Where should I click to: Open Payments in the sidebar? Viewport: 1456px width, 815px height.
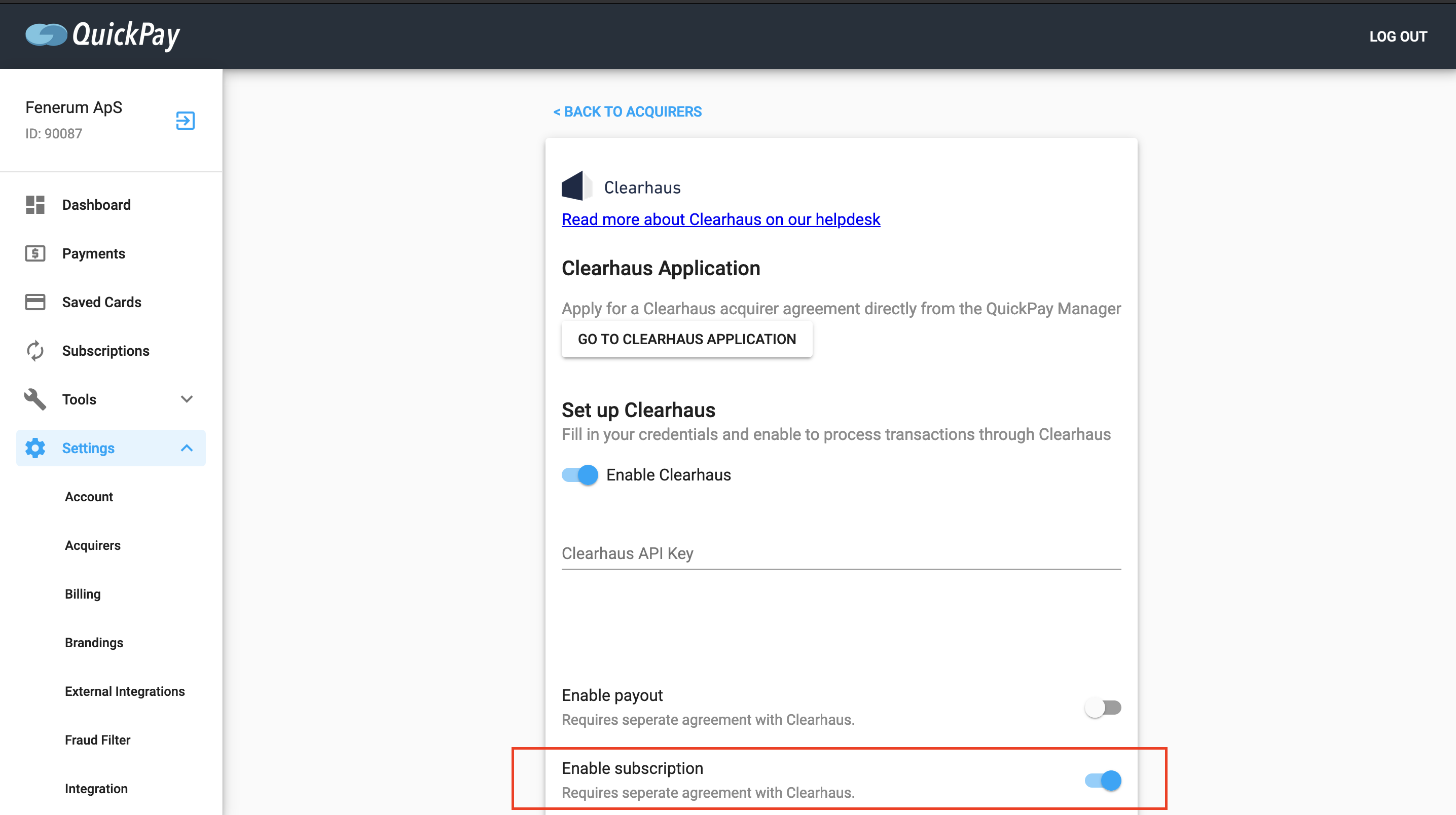(94, 253)
